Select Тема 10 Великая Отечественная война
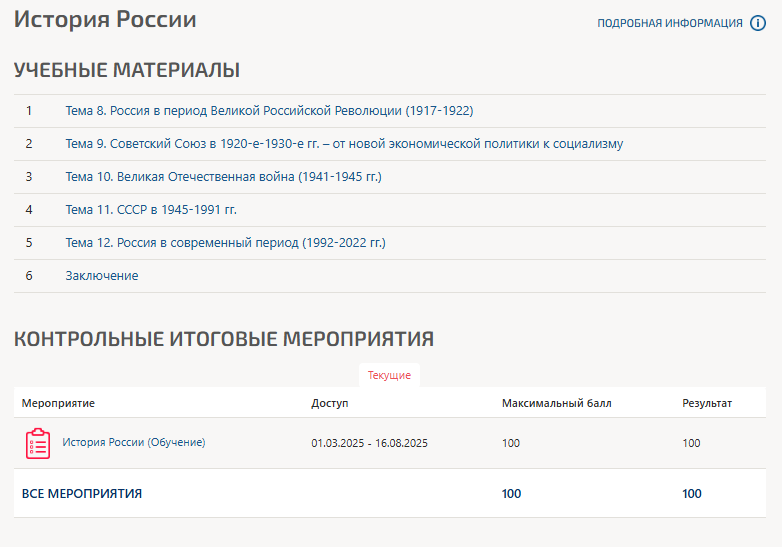 223,177
